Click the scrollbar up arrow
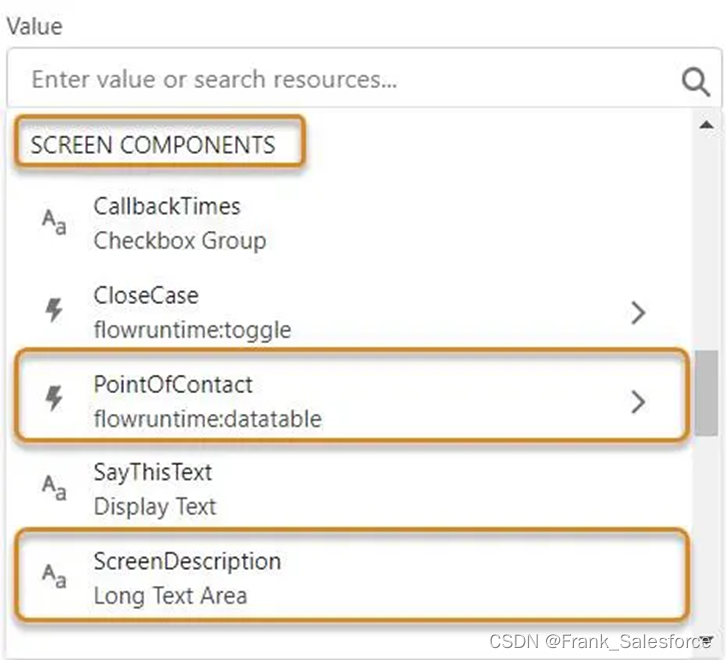Image resolution: width=726 pixels, height=660 pixels. point(706,125)
